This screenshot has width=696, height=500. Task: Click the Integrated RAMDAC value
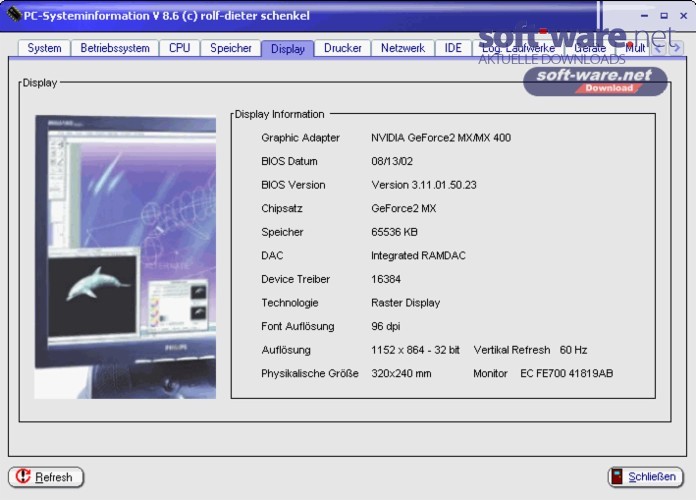[418, 255]
